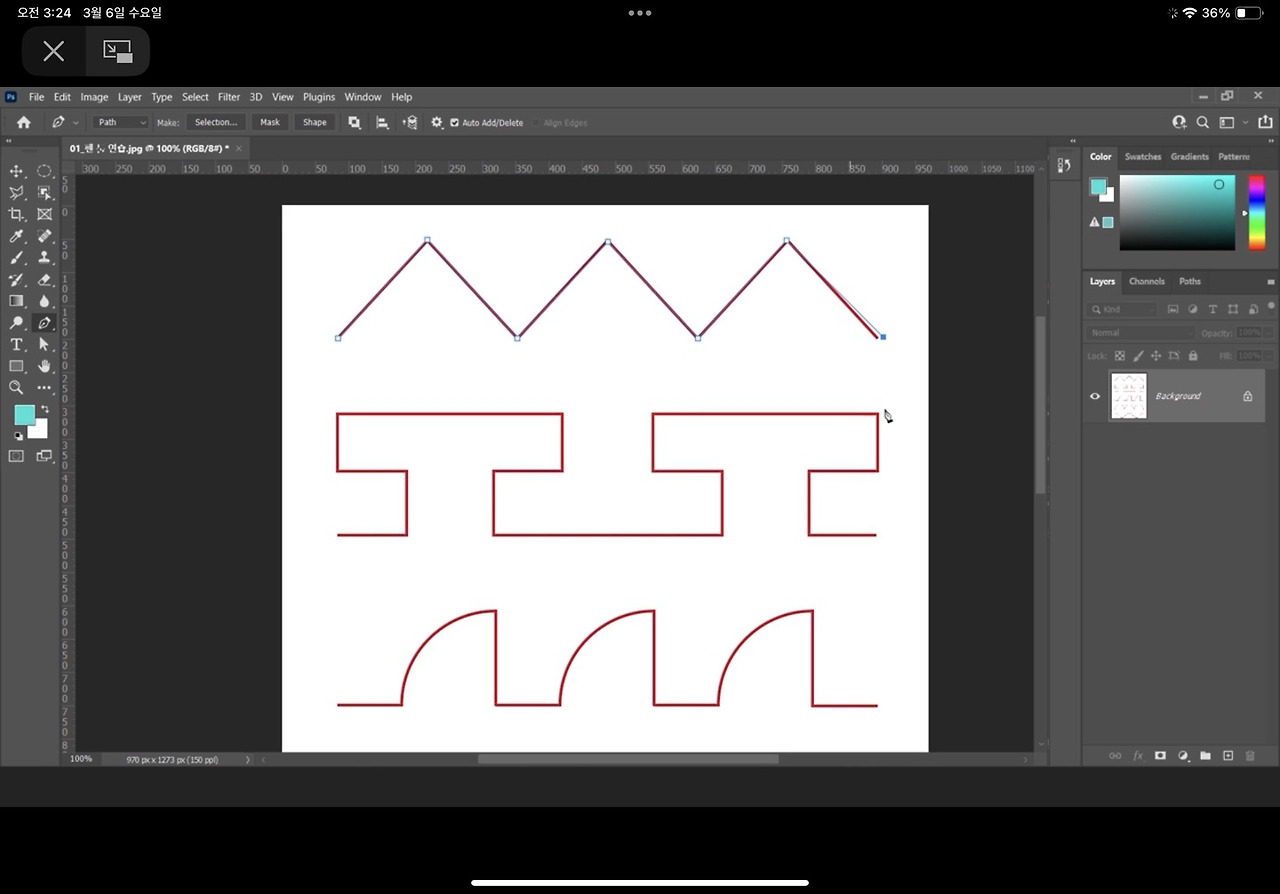The width and height of the screenshot is (1280, 894).
Task: Select the Type tool
Action: pos(16,344)
